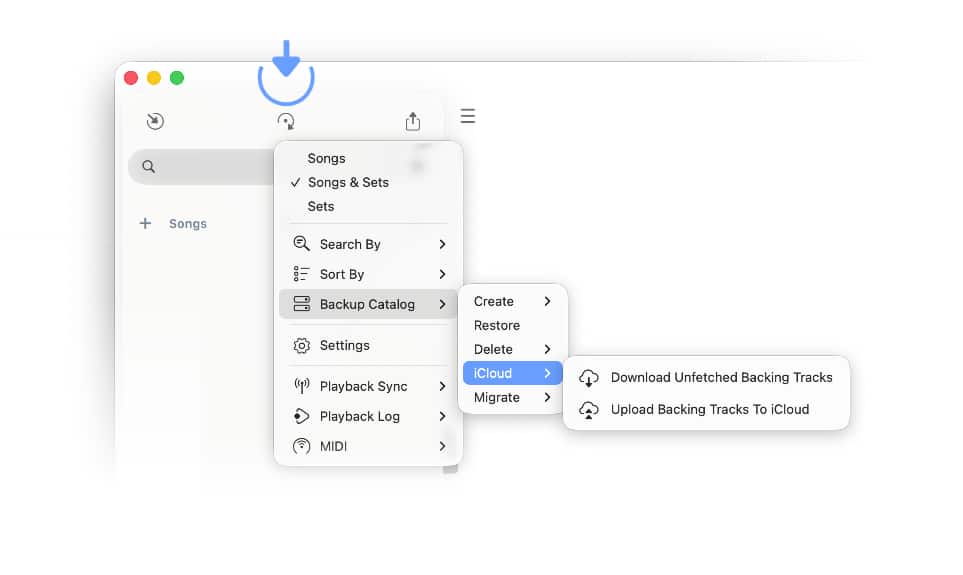This screenshot has height=575, width=963.
Task: Click the Backup Catalog menu label
Action: pyautogui.click(x=367, y=304)
